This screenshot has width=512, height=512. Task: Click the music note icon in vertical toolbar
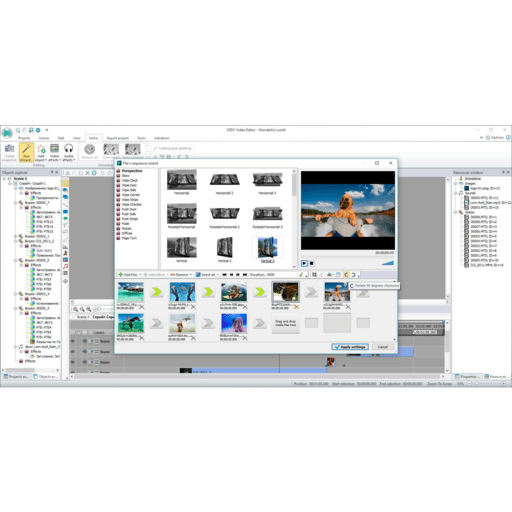tap(65, 266)
